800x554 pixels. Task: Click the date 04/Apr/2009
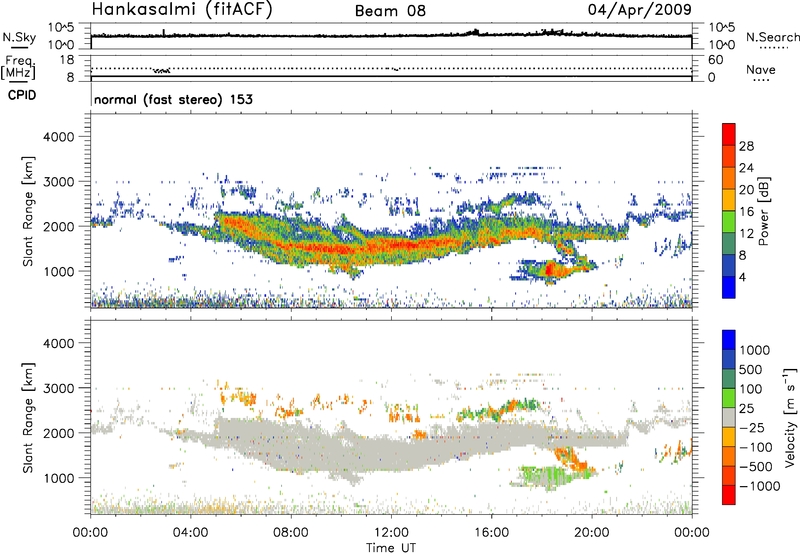640,9
